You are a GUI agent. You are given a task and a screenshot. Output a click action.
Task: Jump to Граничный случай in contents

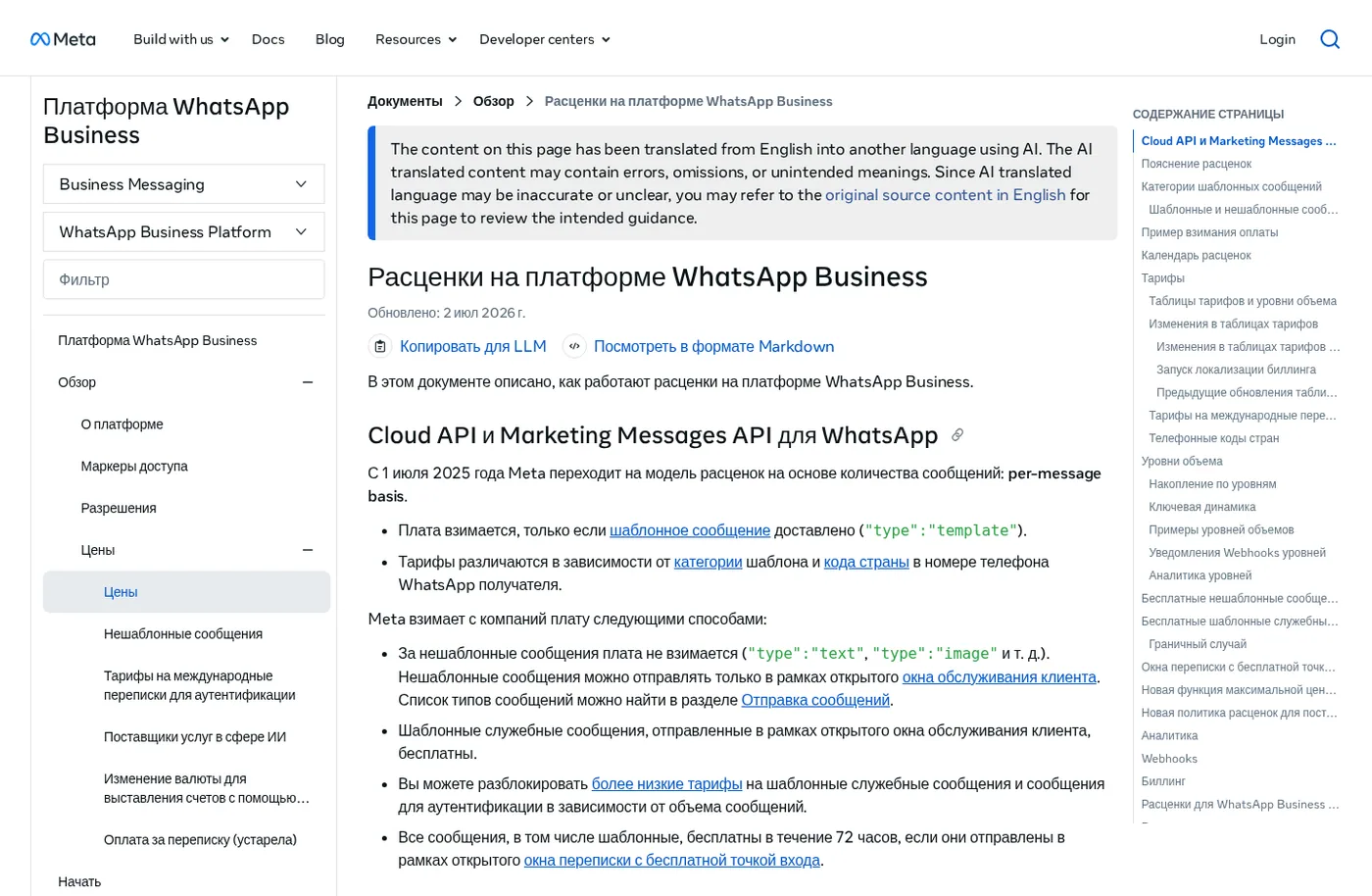coord(1198,644)
